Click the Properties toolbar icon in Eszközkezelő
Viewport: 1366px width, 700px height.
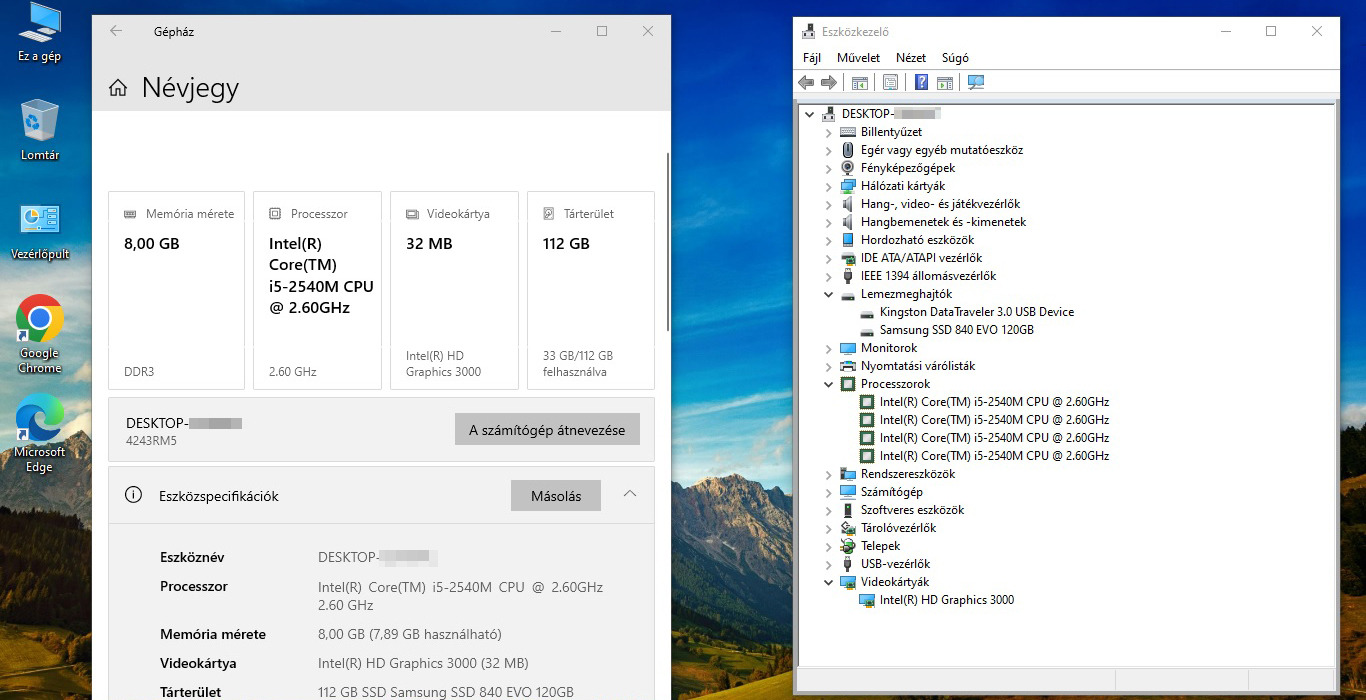890,82
